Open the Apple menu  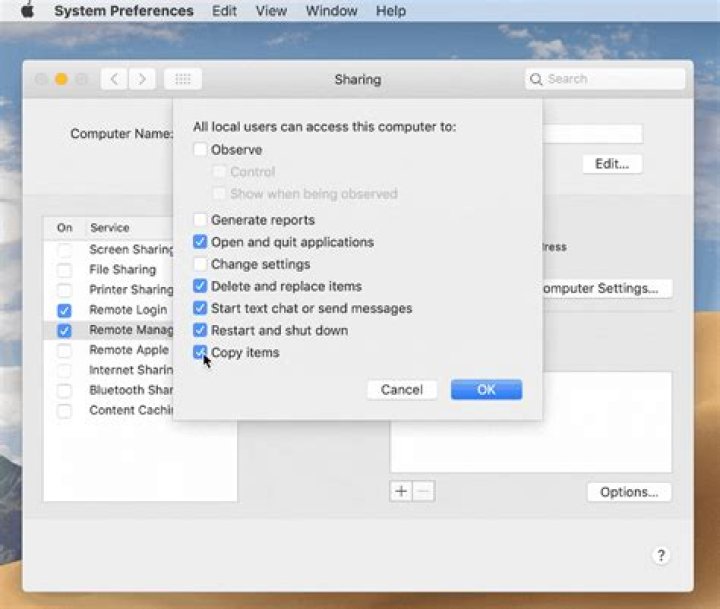[27, 11]
